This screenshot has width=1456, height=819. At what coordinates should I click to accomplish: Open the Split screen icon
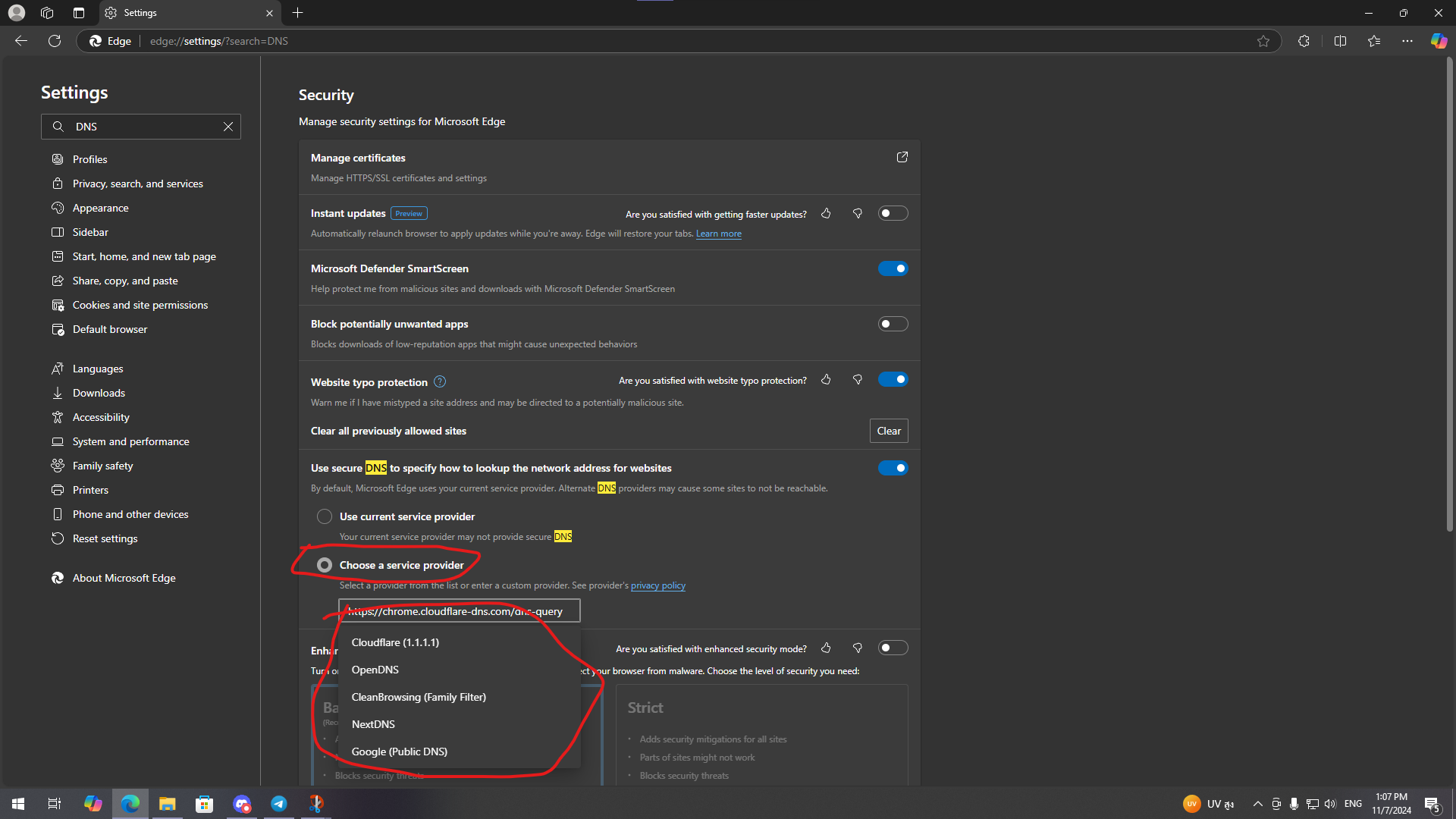pyautogui.click(x=1340, y=41)
